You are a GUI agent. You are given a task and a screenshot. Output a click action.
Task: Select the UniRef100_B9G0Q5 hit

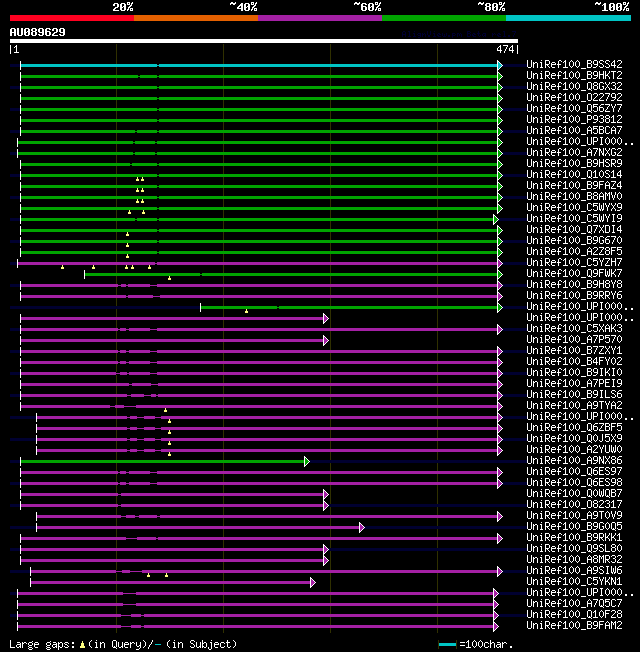574,527
